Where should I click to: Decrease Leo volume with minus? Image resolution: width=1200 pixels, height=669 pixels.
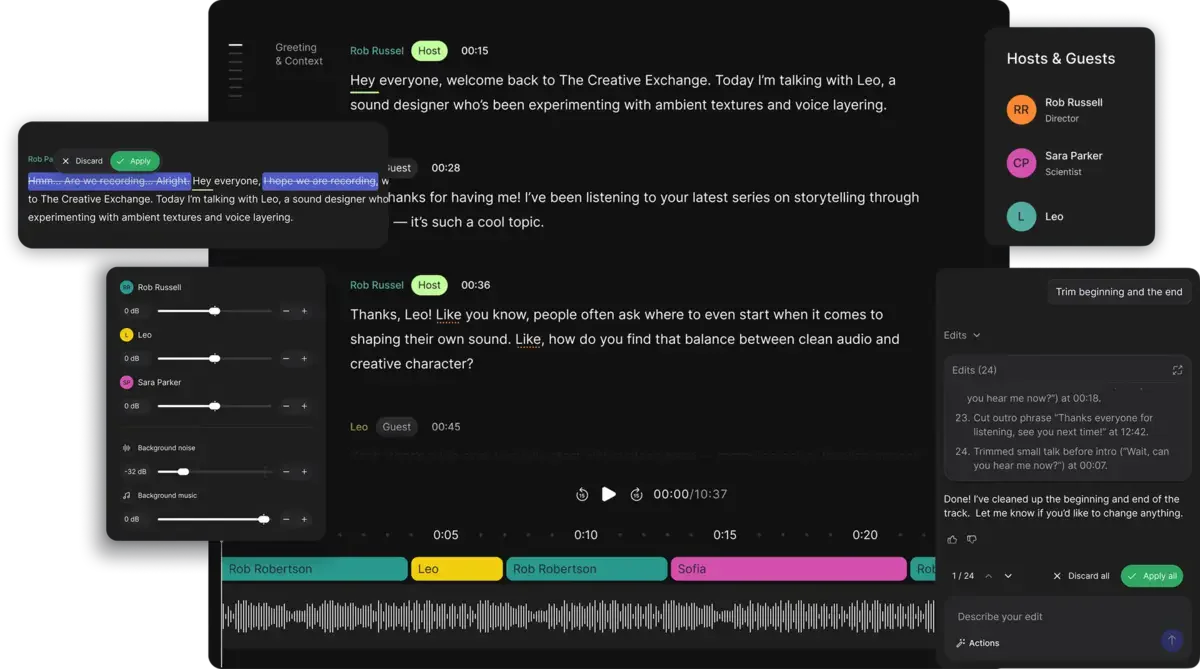[286, 358]
